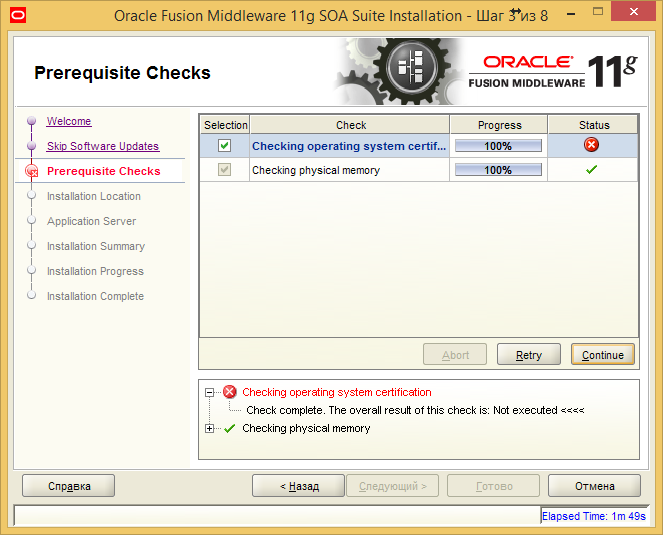The image size is (663, 535).
Task: Click Retry to rerun checks
Action: click(x=529, y=354)
